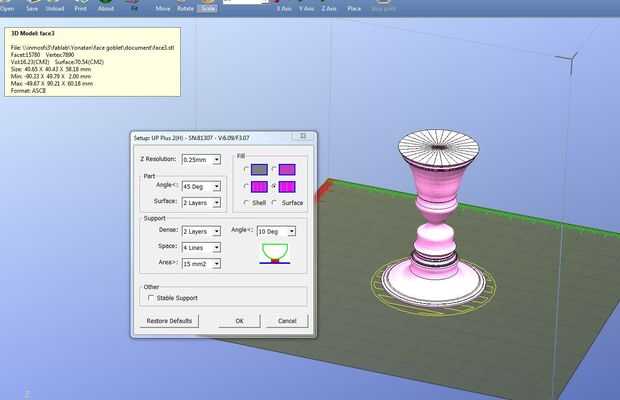Screen dimensions: 620x400
Task: Click the Restore Defaults button
Action: [x=169, y=321]
